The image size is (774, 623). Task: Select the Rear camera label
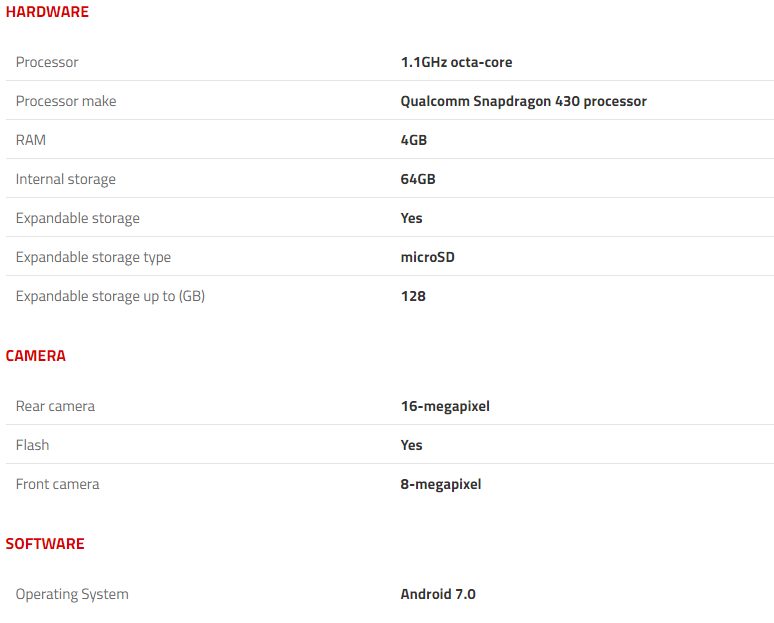coord(55,406)
